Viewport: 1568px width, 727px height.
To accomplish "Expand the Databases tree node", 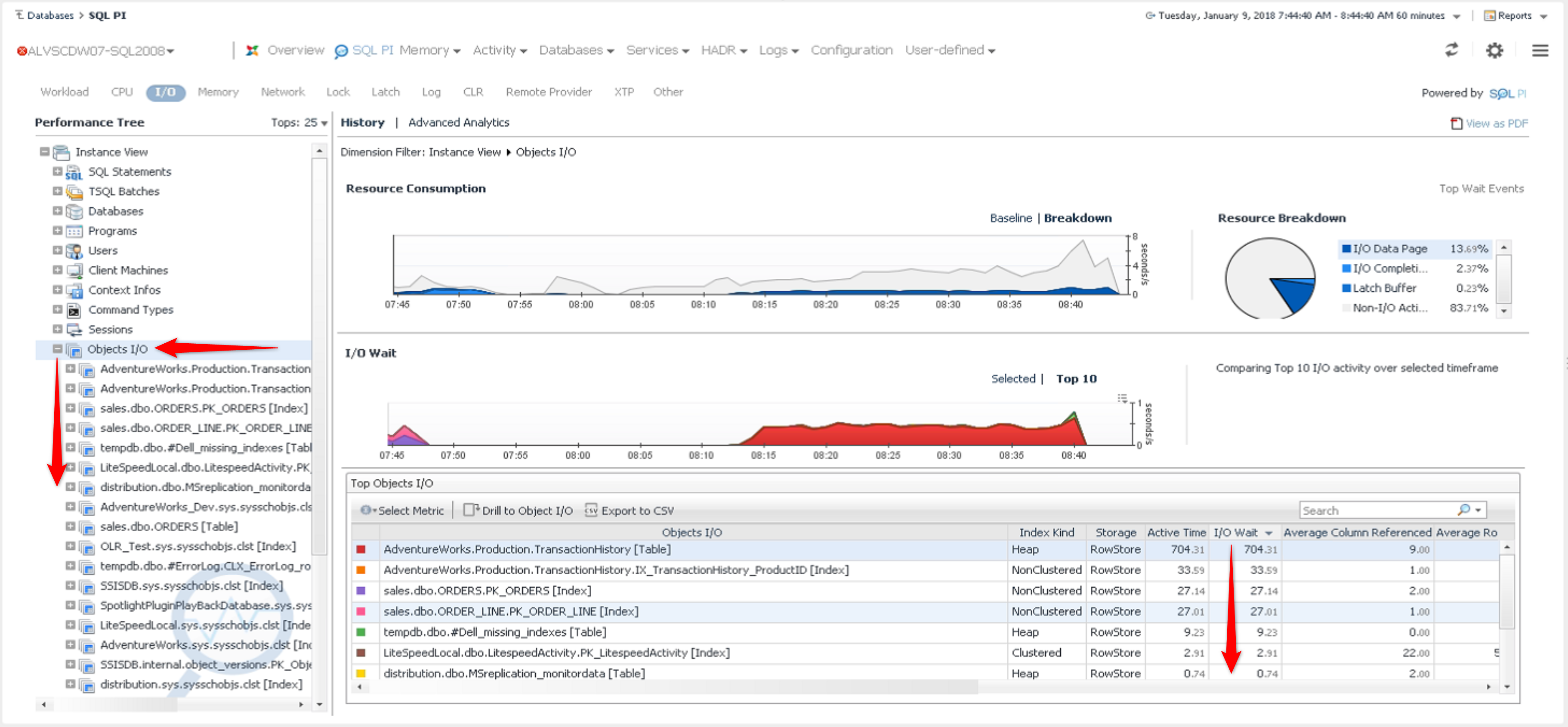I will 57,210.
